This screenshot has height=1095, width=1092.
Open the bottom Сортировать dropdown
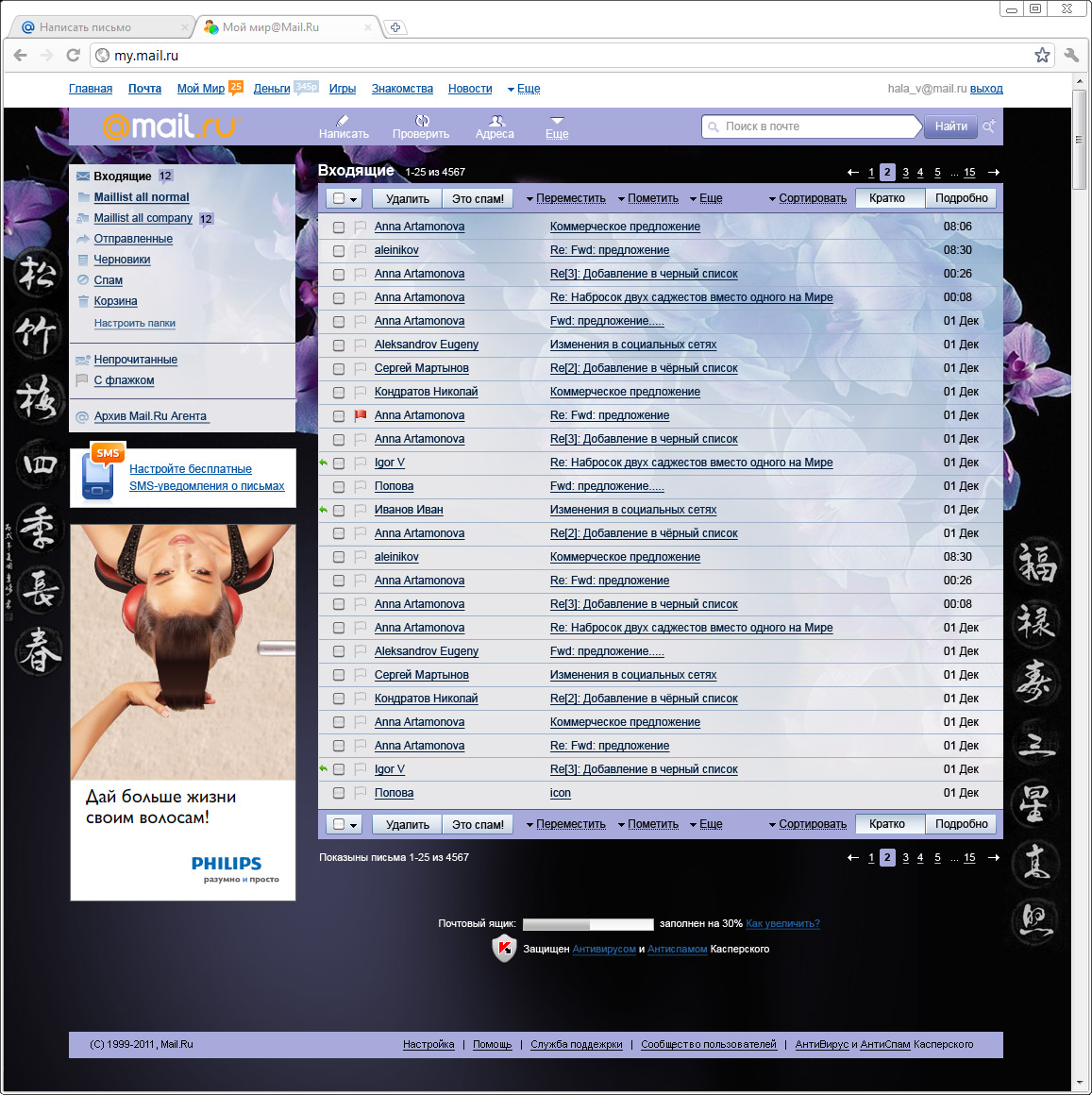(808, 824)
